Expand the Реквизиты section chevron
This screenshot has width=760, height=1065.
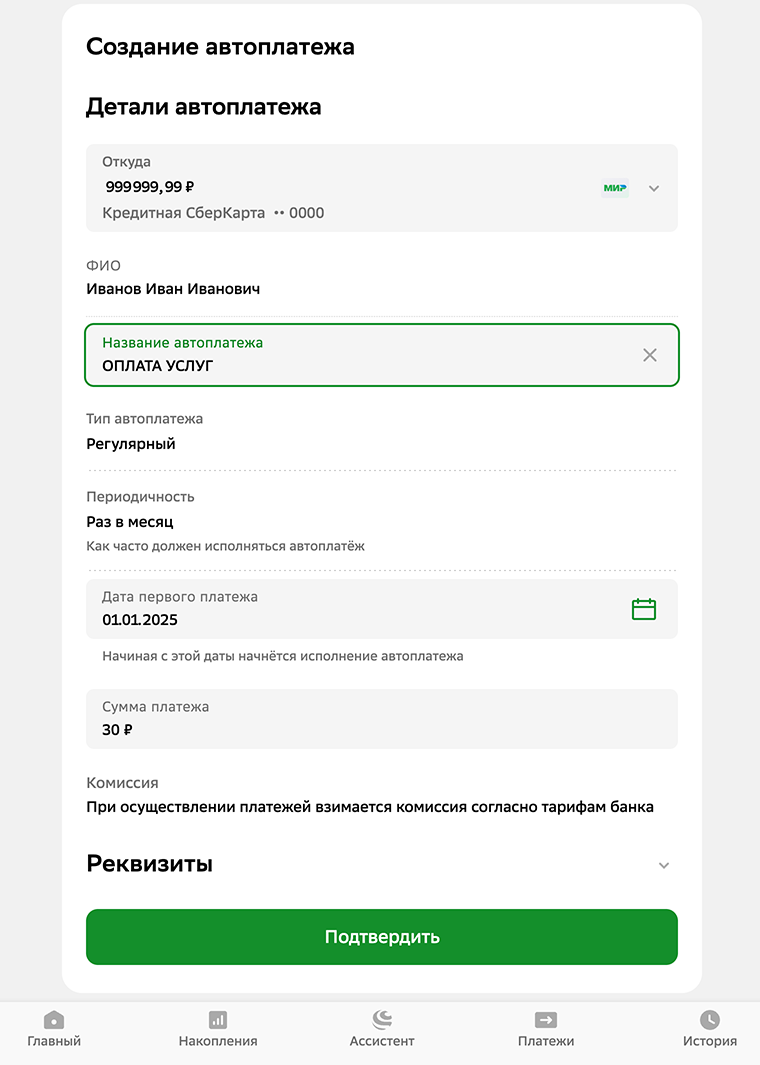[664, 865]
